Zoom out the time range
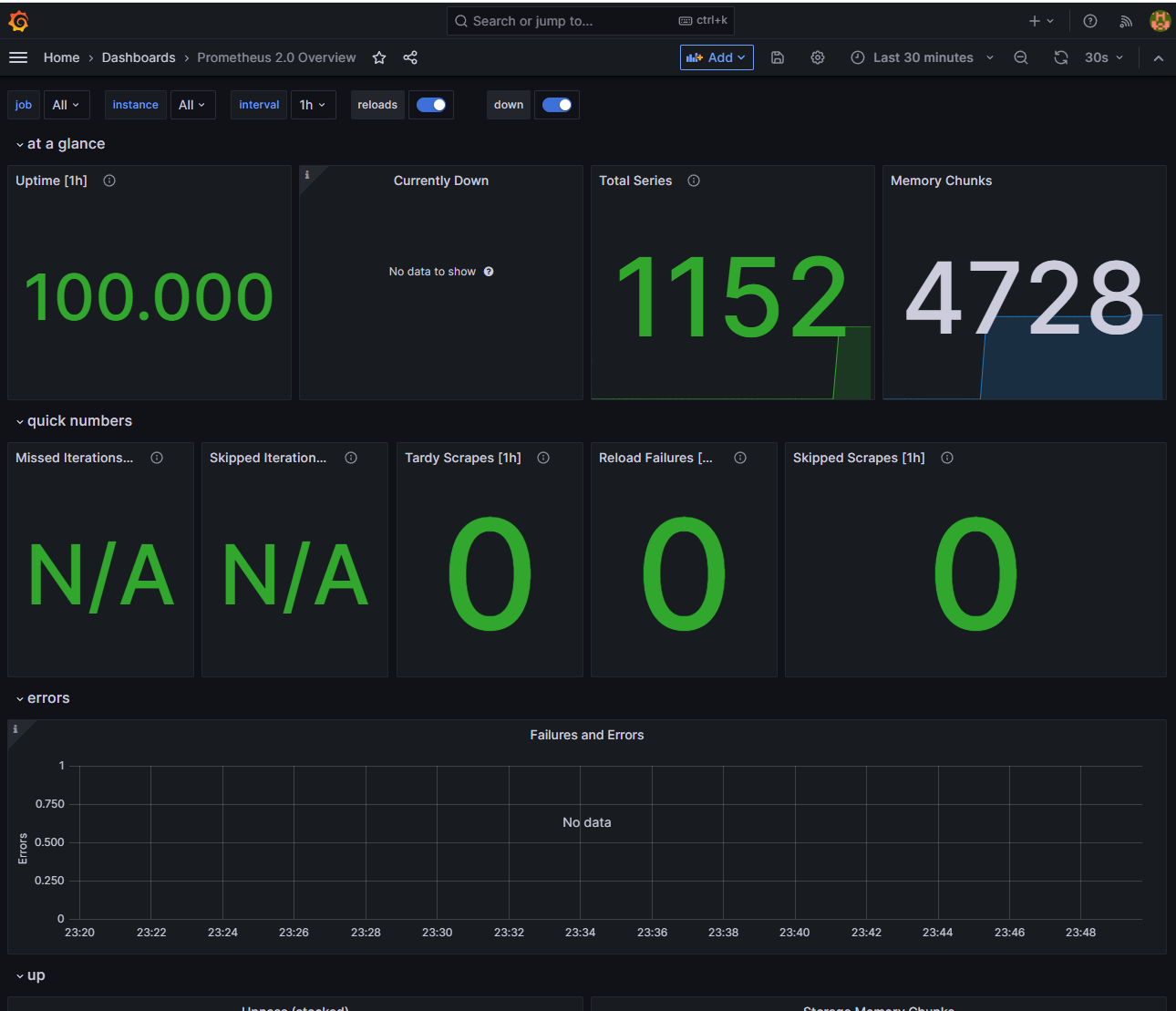Screen dimensions: 1176x1011 (1021, 57)
